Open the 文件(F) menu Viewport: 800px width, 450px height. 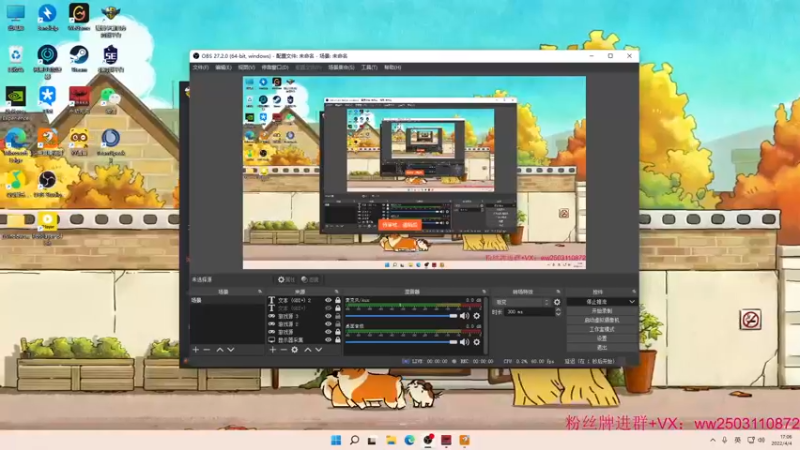tap(201, 67)
